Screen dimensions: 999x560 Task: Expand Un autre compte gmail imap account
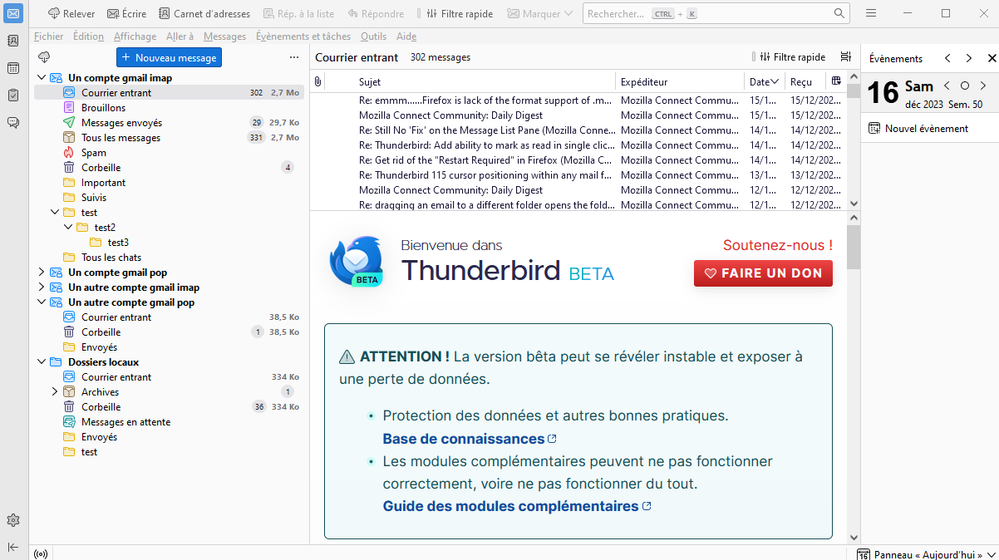pos(41,287)
